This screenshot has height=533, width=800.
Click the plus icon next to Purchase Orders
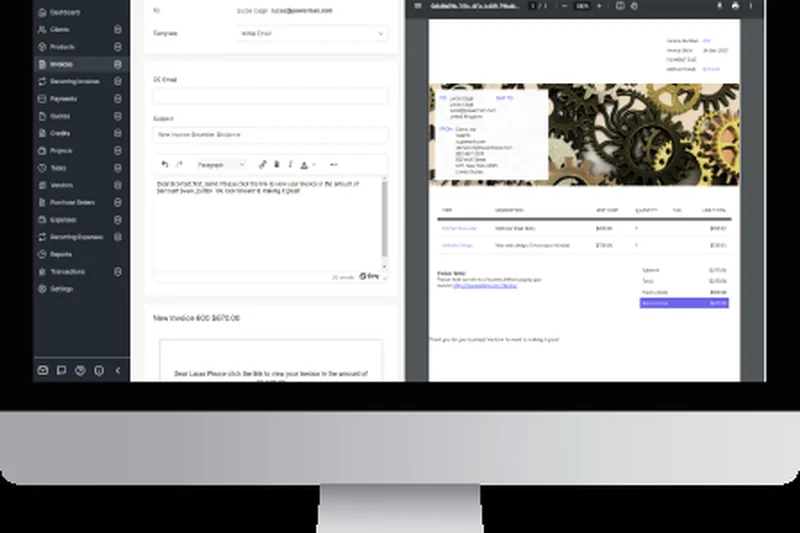pyautogui.click(x=118, y=202)
